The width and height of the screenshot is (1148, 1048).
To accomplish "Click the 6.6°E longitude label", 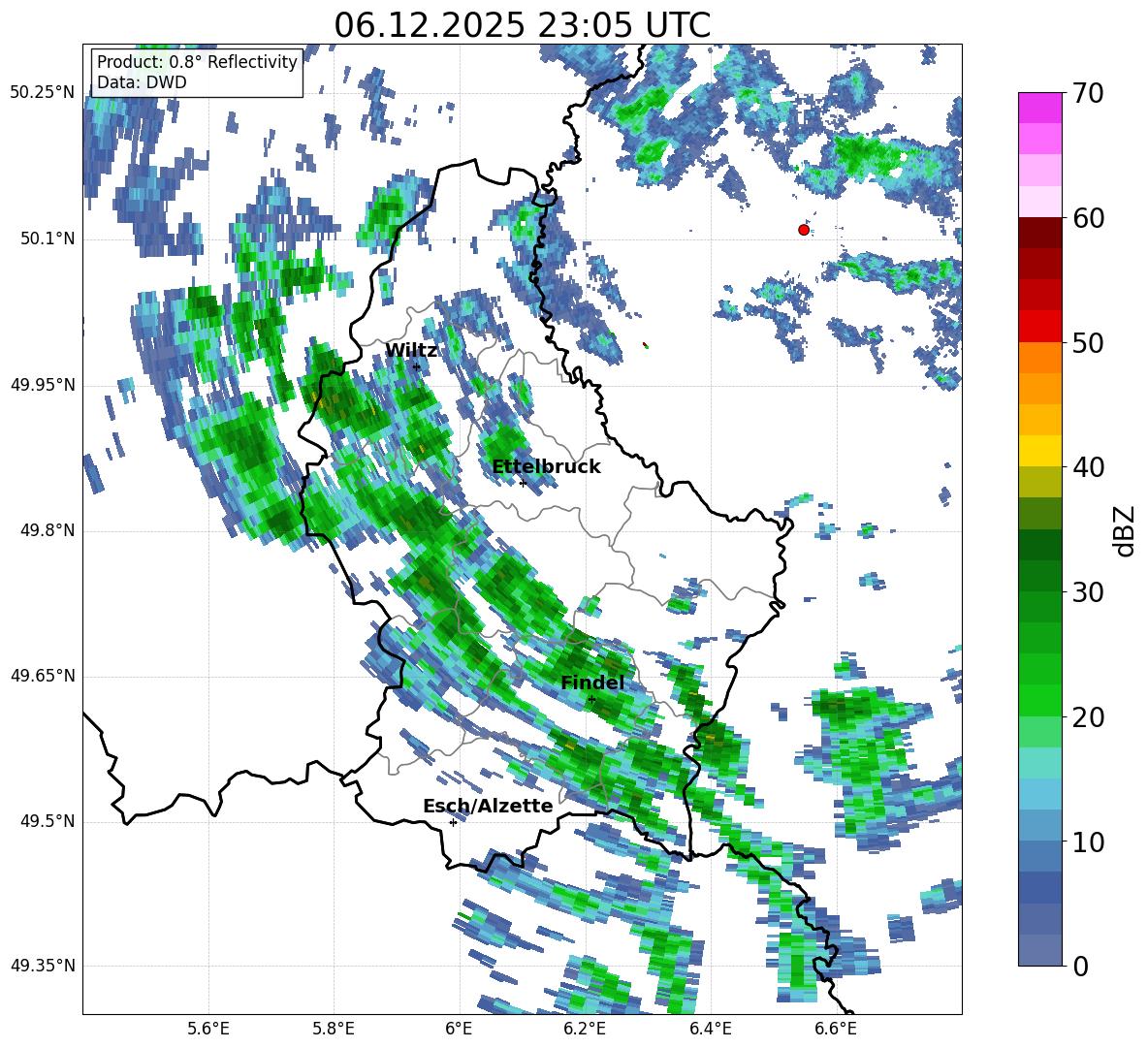I will pyautogui.click(x=836, y=1029).
